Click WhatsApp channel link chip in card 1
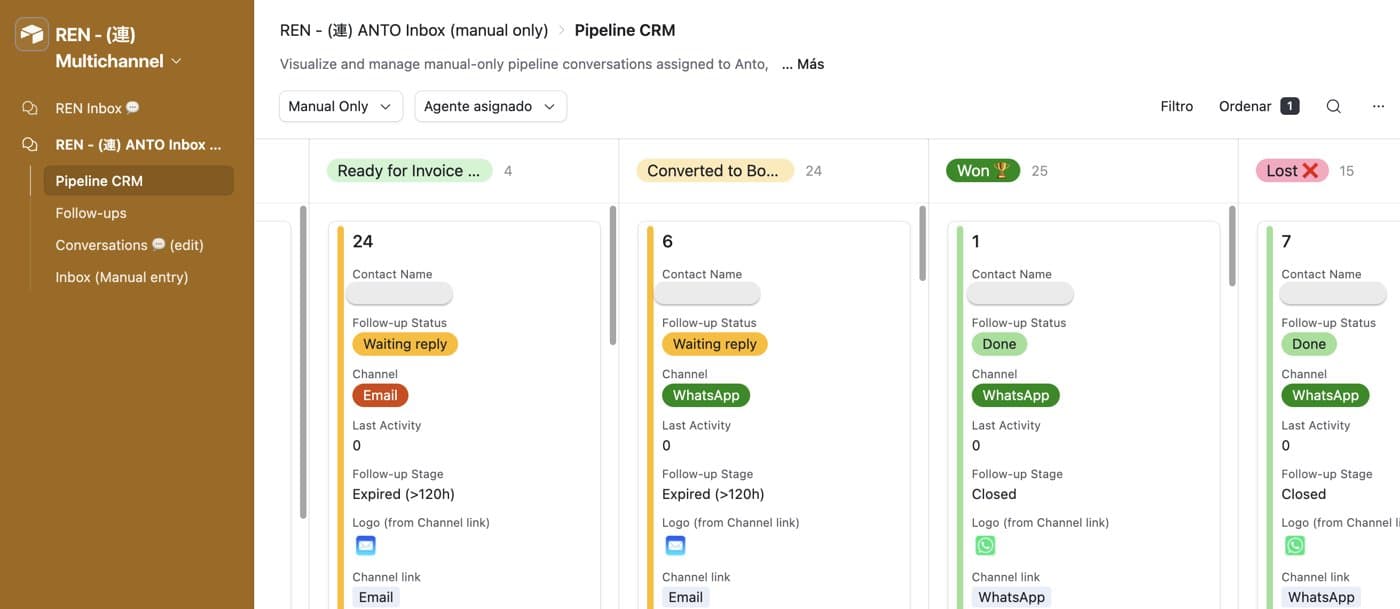 tap(1011, 597)
